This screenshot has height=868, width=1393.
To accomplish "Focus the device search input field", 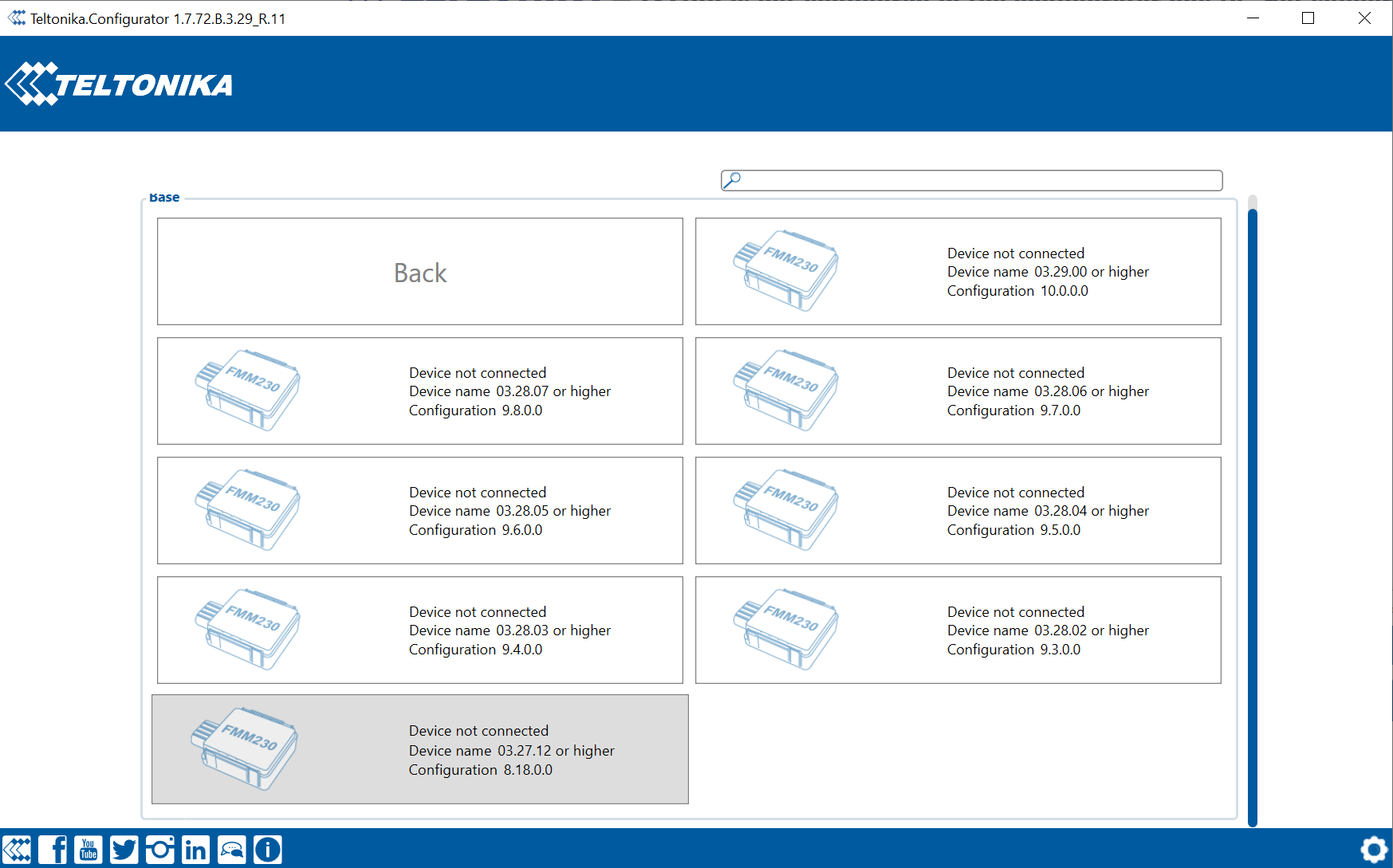I will pyautogui.click(x=971, y=180).
